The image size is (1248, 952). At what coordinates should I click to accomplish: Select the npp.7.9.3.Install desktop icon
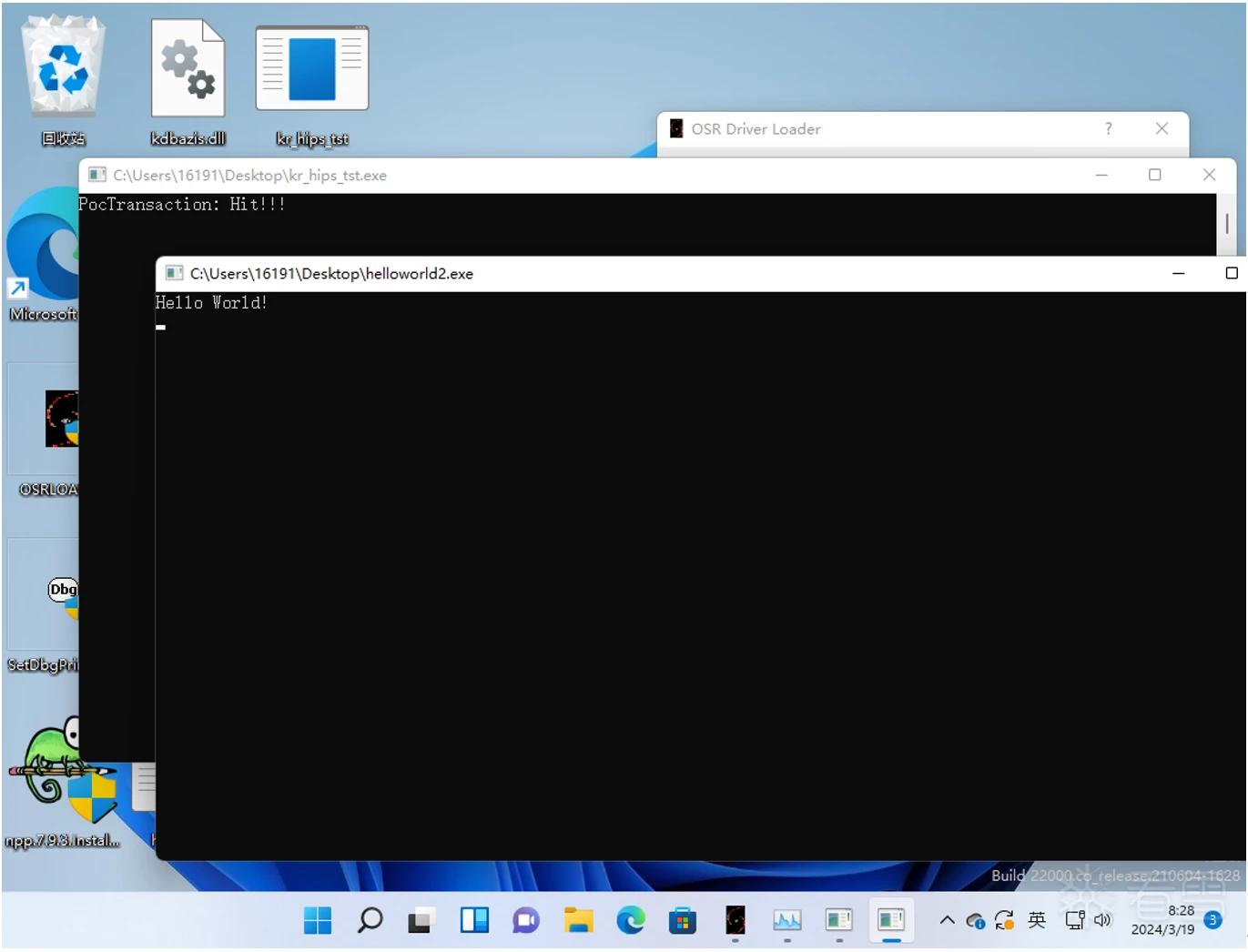(x=62, y=783)
